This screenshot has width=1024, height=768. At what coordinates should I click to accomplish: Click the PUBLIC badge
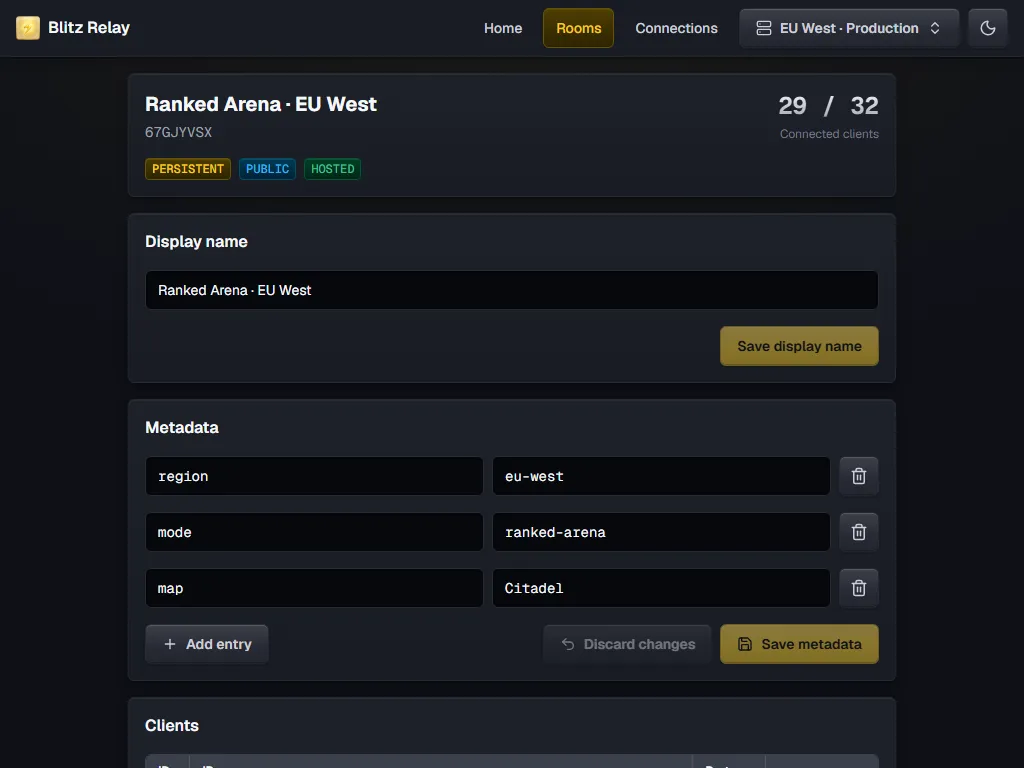267,169
